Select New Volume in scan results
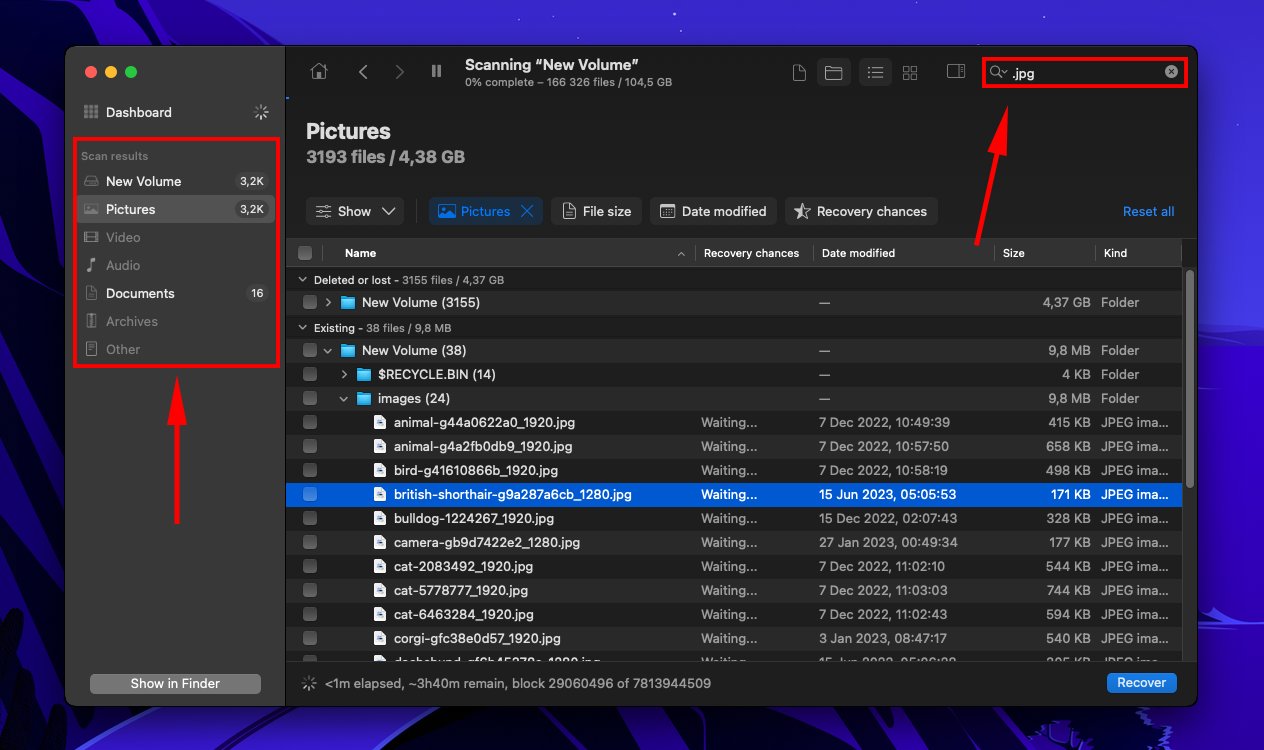The image size is (1264, 750). [176, 181]
